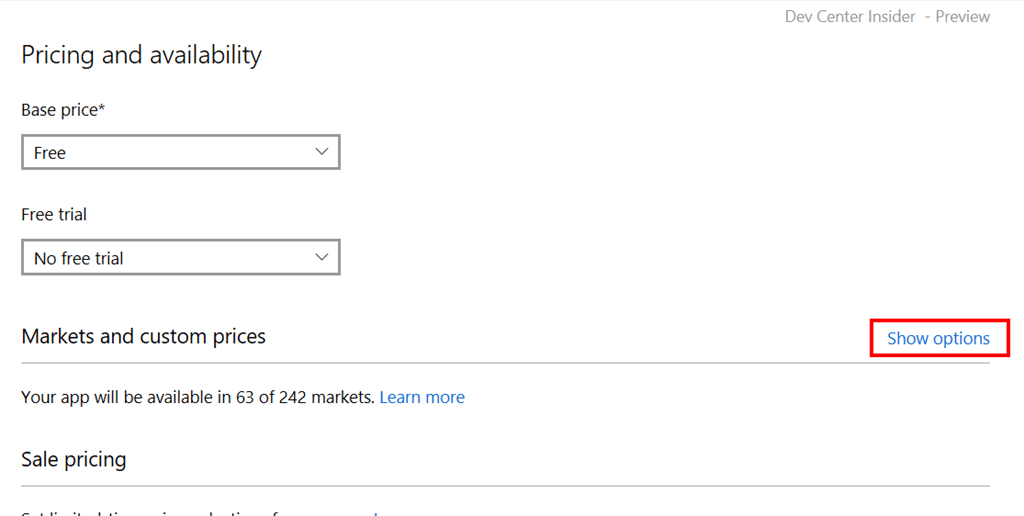
Task: Click the Dev Center Insider label
Action: tap(850, 17)
